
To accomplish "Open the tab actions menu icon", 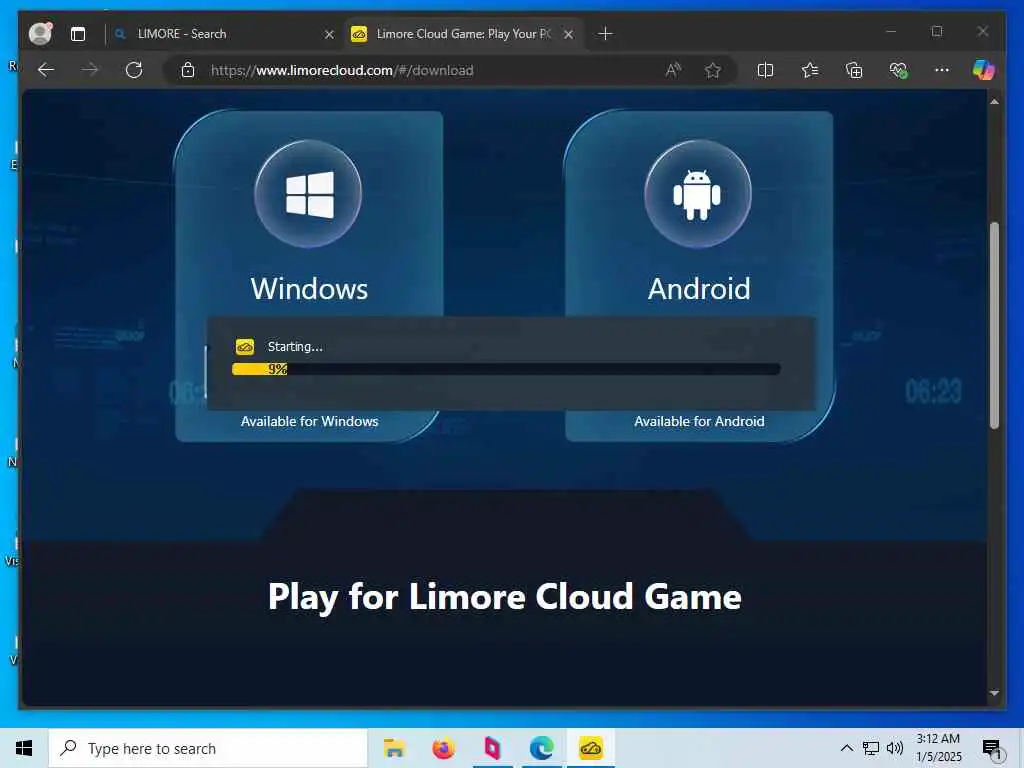I will tap(78, 34).
